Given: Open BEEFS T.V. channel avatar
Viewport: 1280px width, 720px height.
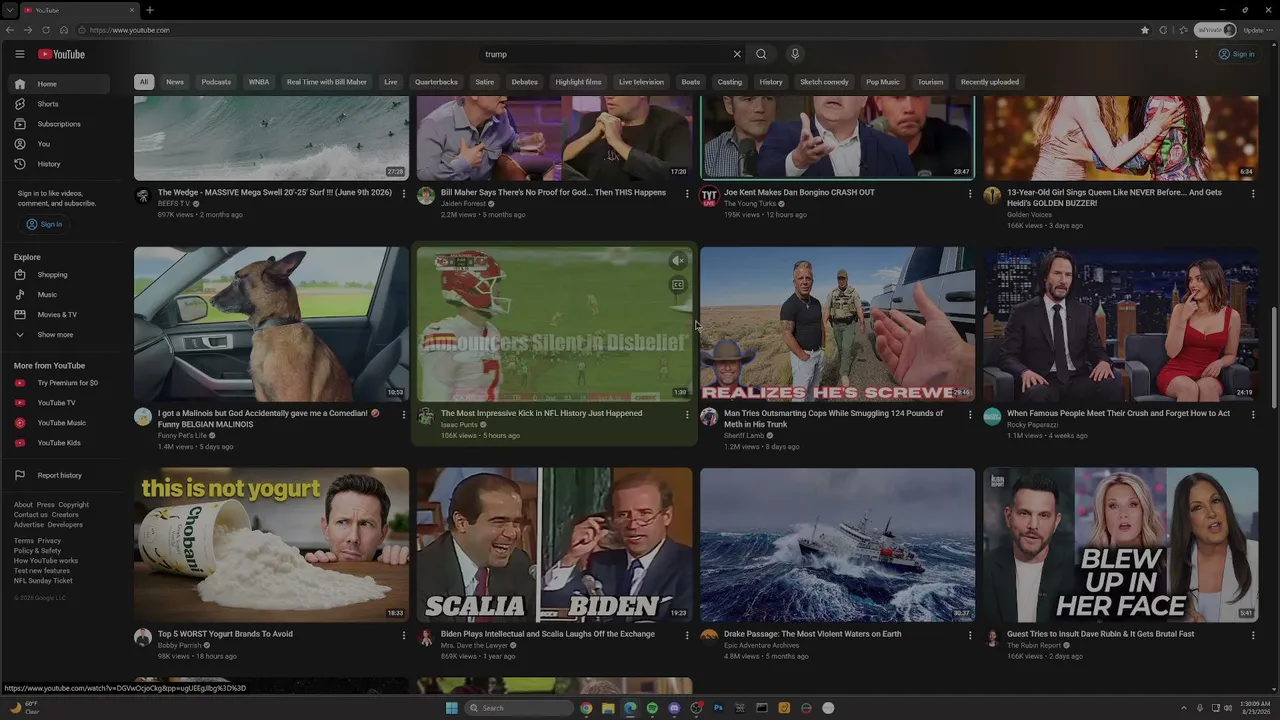Looking at the screenshot, I should (x=143, y=196).
